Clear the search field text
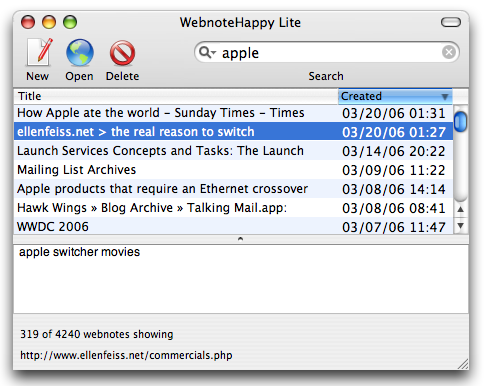This screenshot has width=485, height=386. pos(449,52)
